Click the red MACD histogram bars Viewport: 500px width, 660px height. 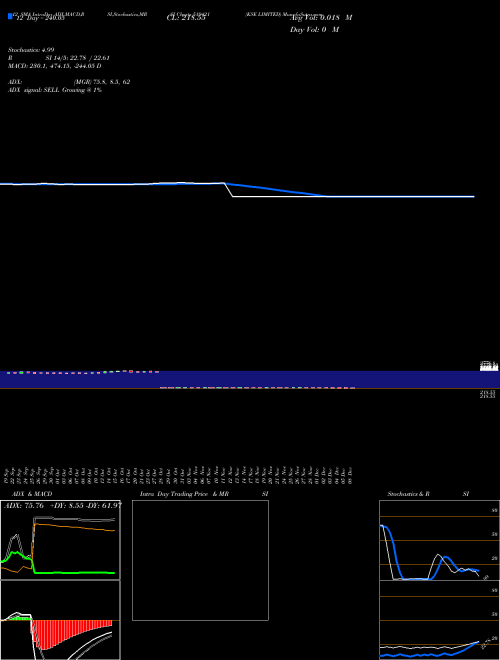tap(72, 633)
